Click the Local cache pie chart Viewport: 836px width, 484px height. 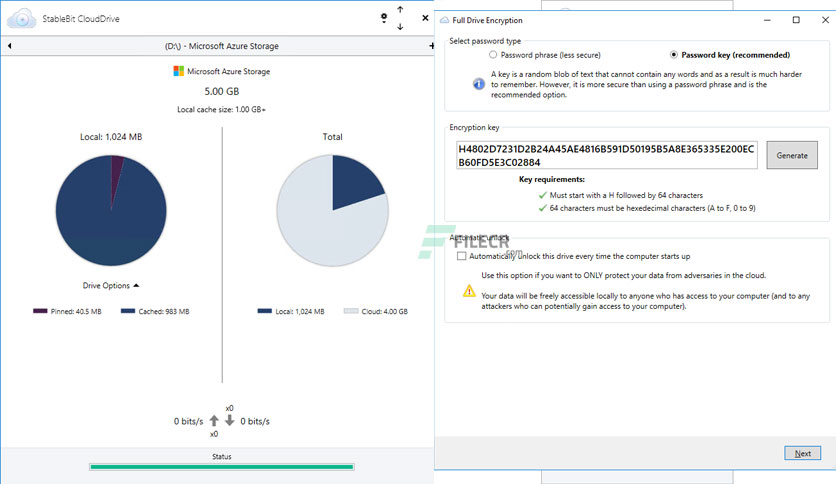111,211
